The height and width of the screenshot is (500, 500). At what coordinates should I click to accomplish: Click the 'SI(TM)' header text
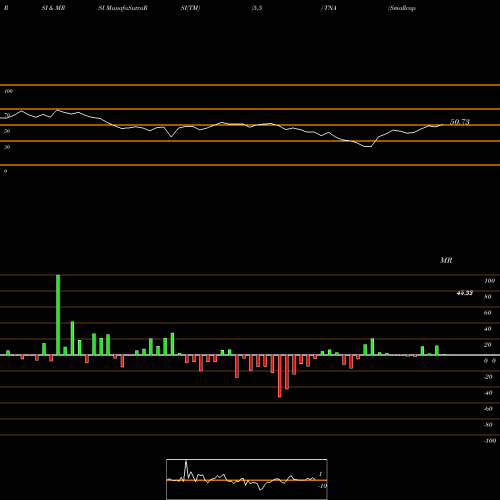(190, 8)
